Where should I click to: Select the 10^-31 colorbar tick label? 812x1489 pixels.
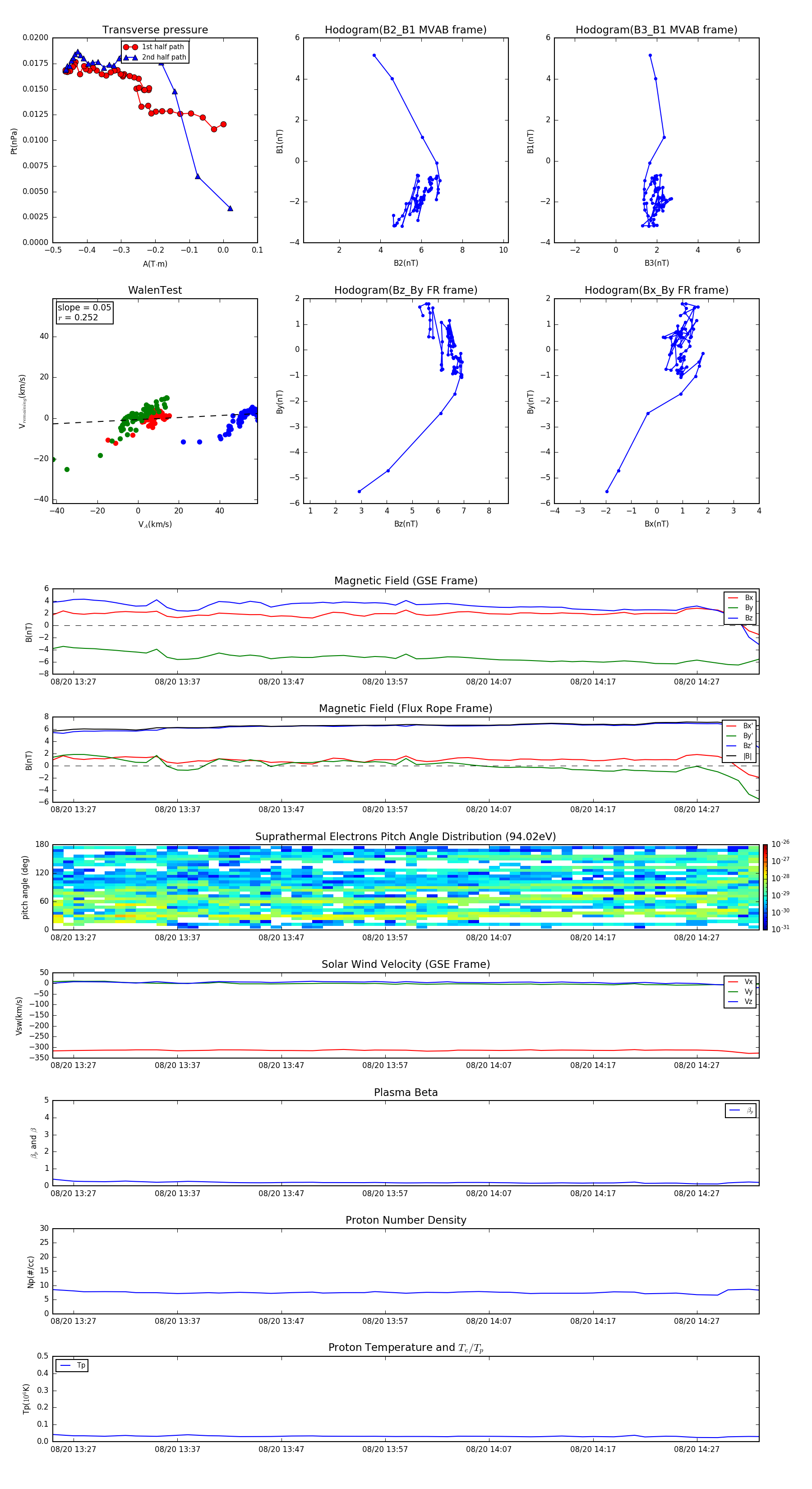[x=780, y=929]
